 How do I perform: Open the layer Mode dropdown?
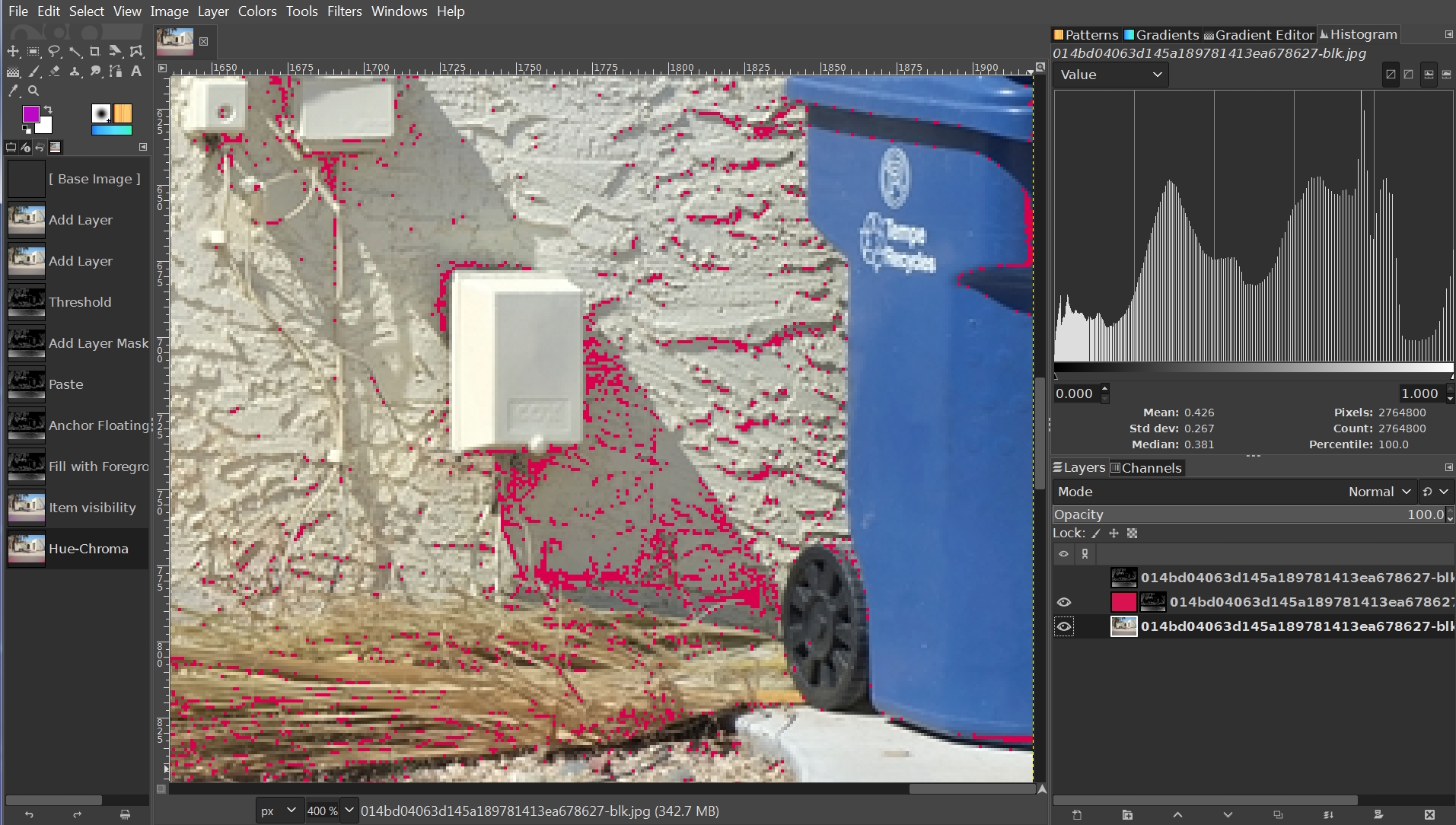click(x=1379, y=492)
